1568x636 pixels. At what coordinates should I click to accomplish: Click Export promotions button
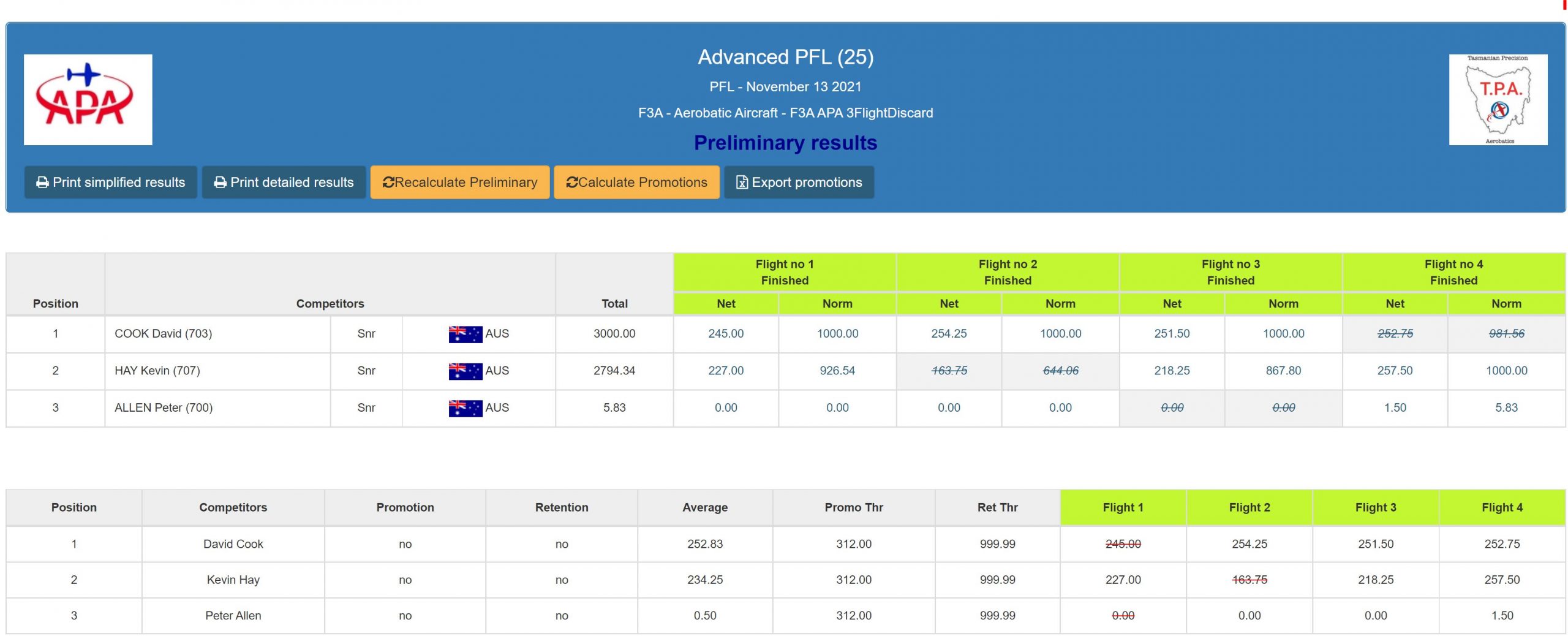click(x=799, y=183)
